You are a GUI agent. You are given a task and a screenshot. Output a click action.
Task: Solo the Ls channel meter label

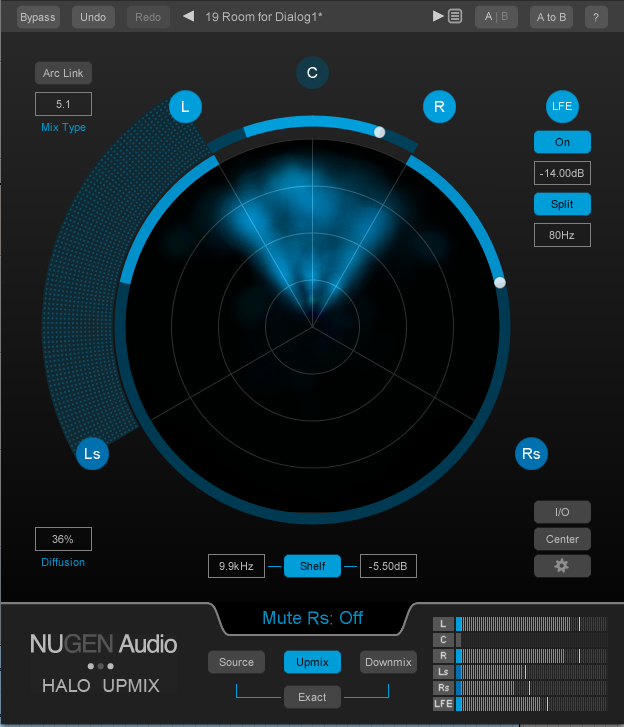[443, 672]
